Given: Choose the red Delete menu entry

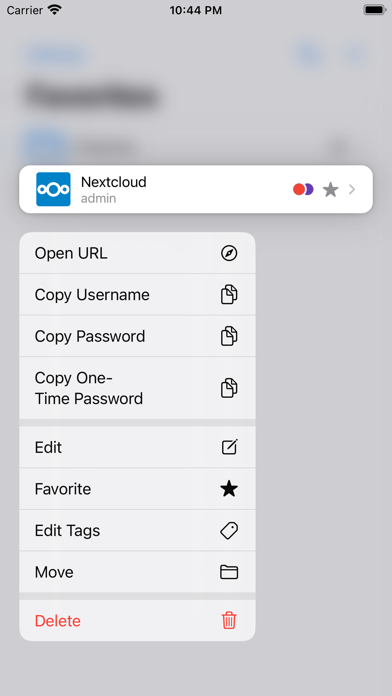Looking at the screenshot, I should (137, 620).
